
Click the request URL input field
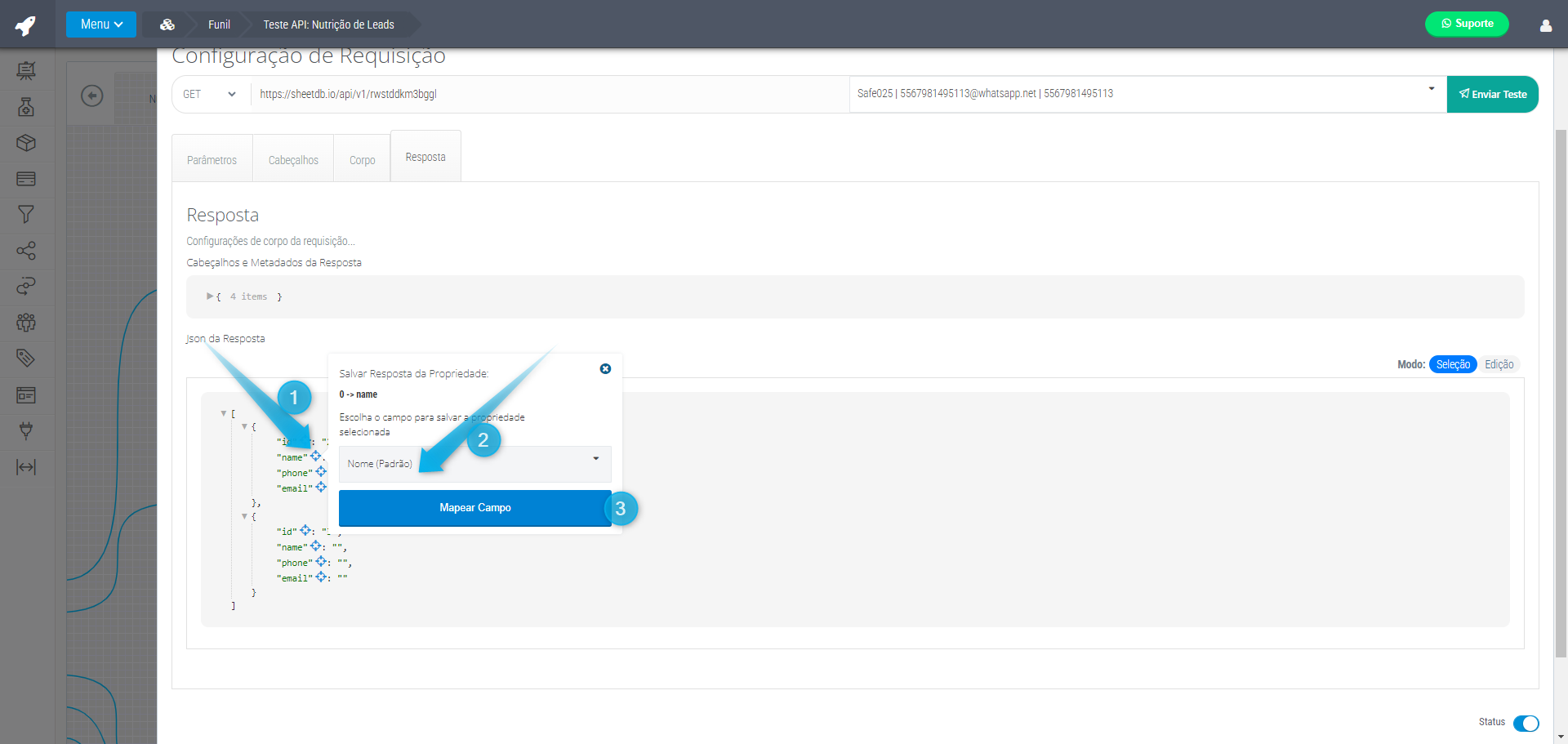[x=547, y=95]
